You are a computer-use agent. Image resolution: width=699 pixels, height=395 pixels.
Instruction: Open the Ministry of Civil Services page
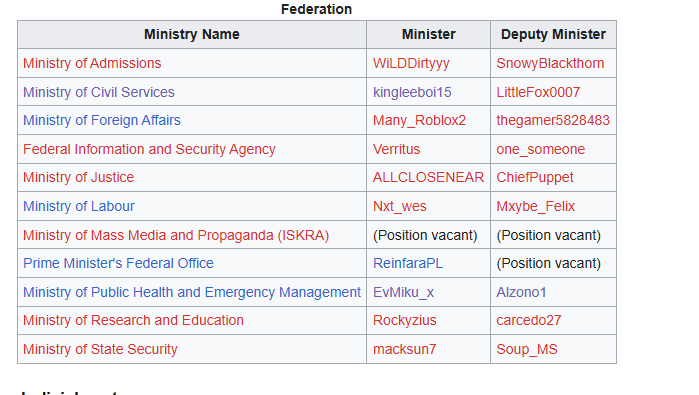(x=99, y=92)
